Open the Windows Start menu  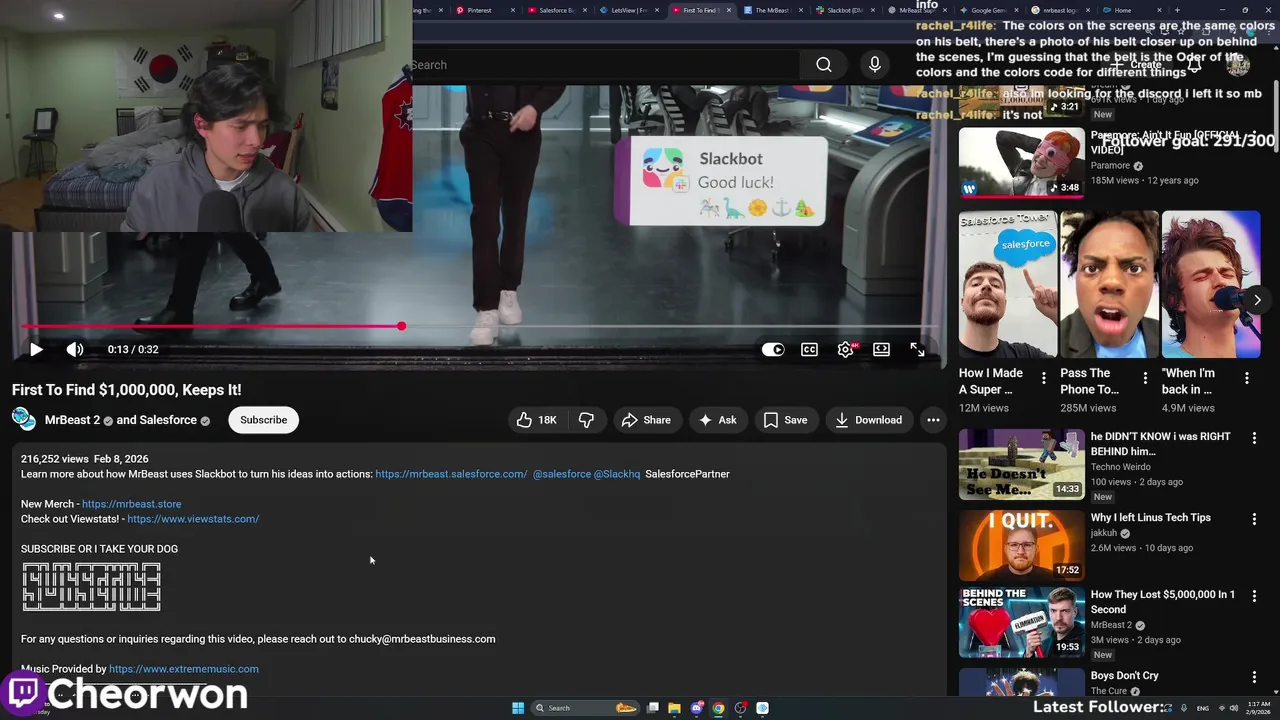coord(518,708)
